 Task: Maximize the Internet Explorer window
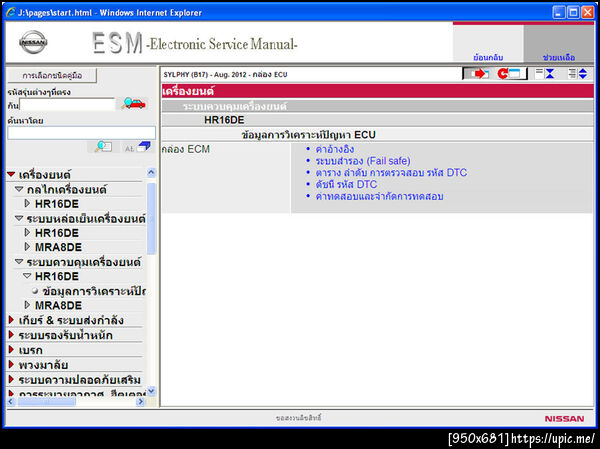click(x=573, y=12)
